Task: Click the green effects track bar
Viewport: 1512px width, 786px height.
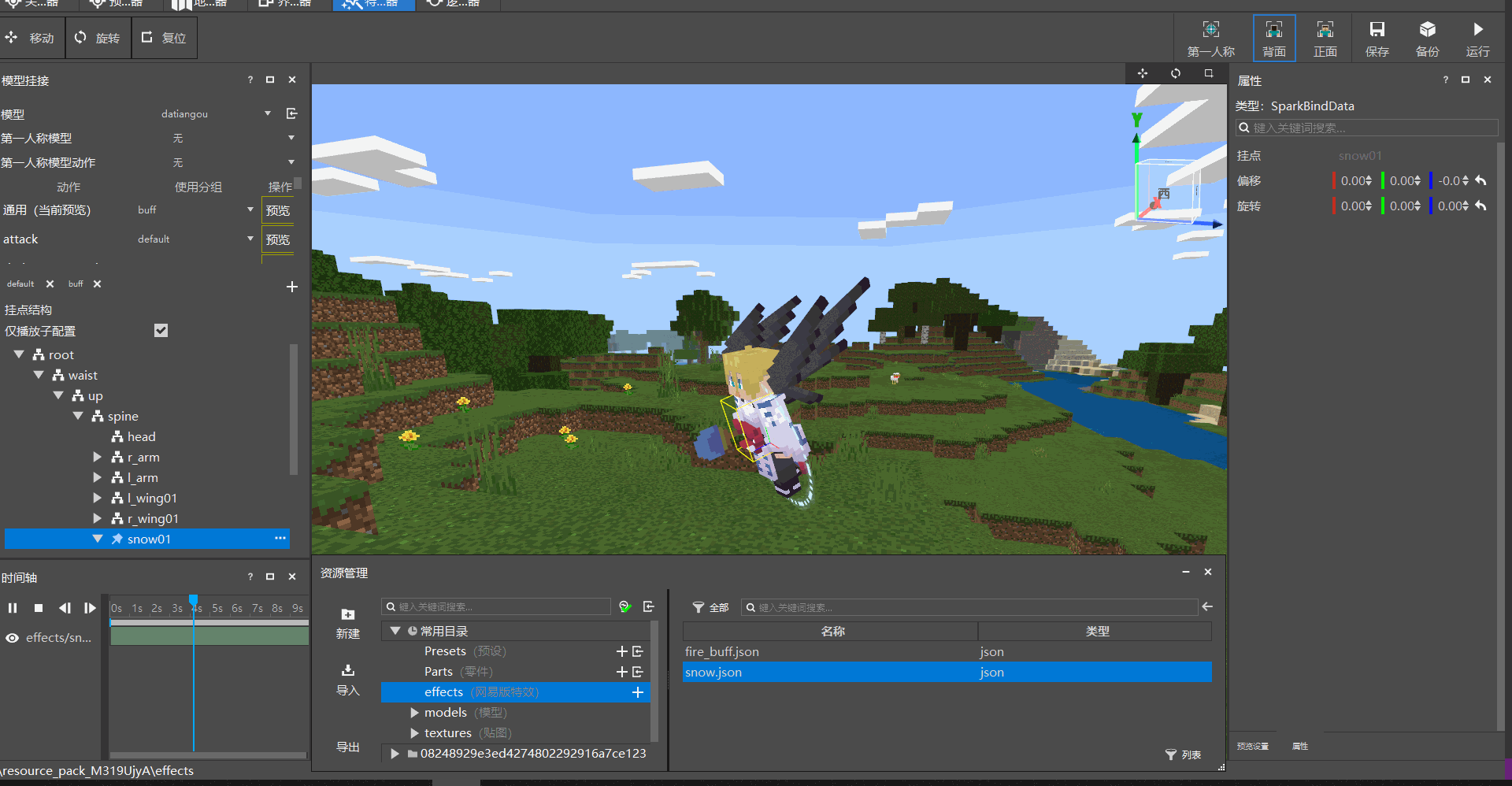Action: point(209,636)
